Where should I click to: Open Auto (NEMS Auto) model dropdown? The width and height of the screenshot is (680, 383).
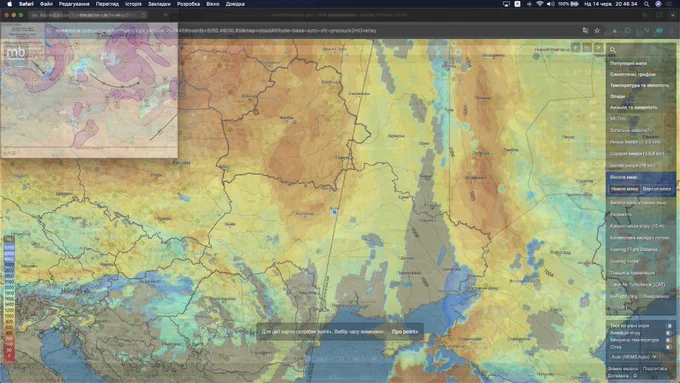coord(633,357)
